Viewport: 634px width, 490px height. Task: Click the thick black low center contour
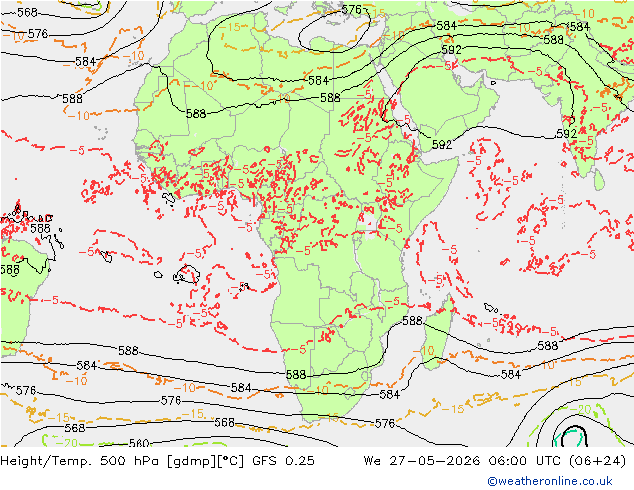(574, 436)
